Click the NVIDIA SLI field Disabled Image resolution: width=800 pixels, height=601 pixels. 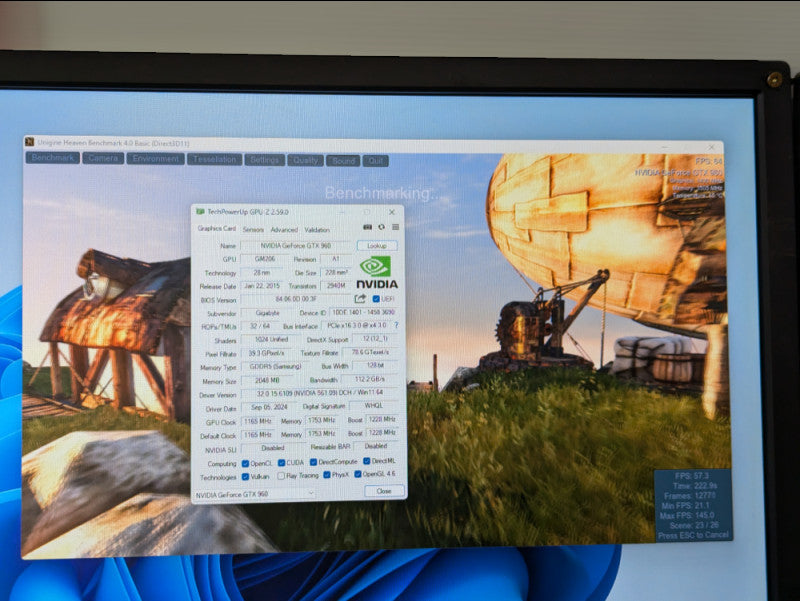coord(272,448)
